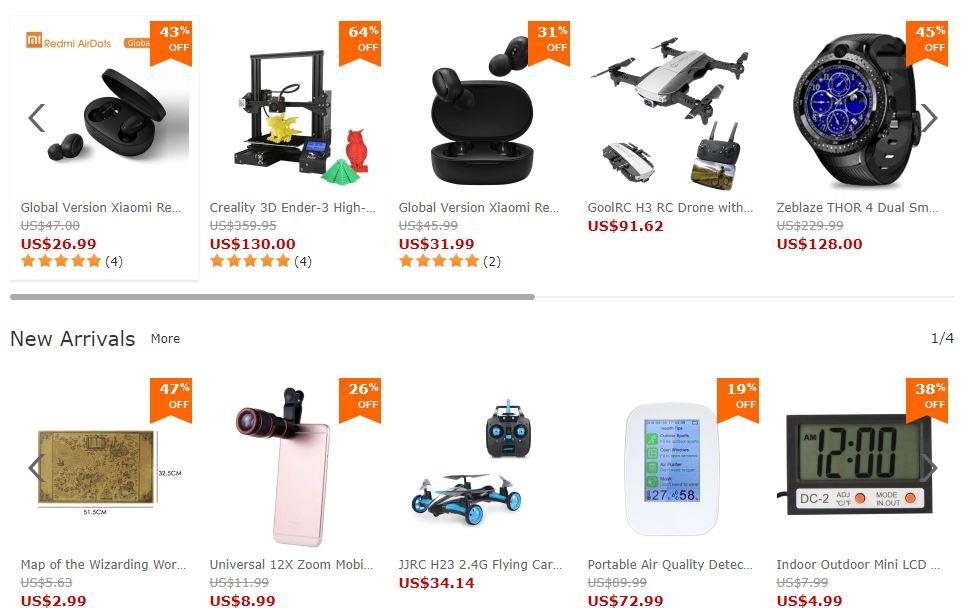Select the GoolRC folding drone image
969x608 pixels.
click(670, 111)
